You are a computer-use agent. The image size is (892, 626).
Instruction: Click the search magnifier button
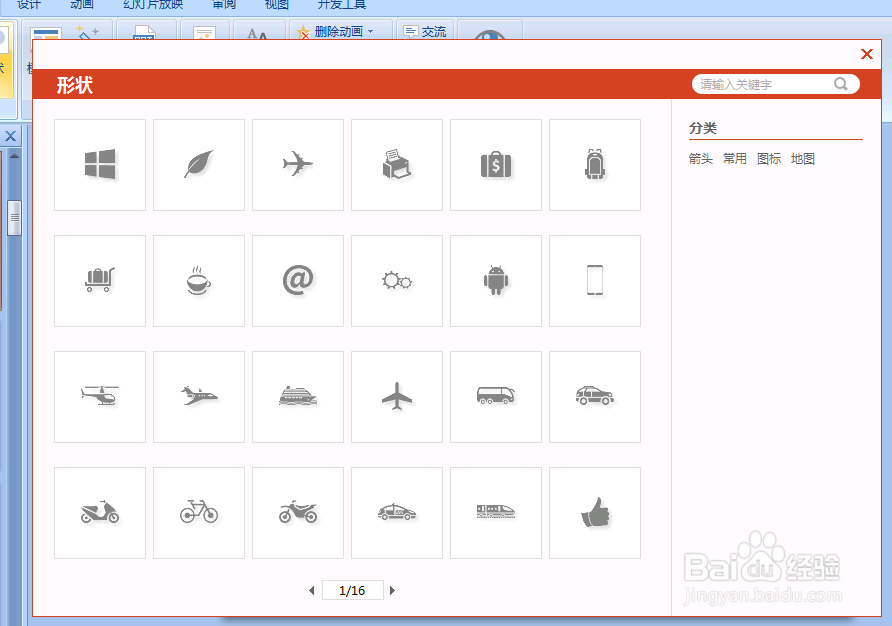pyautogui.click(x=841, y=84)
